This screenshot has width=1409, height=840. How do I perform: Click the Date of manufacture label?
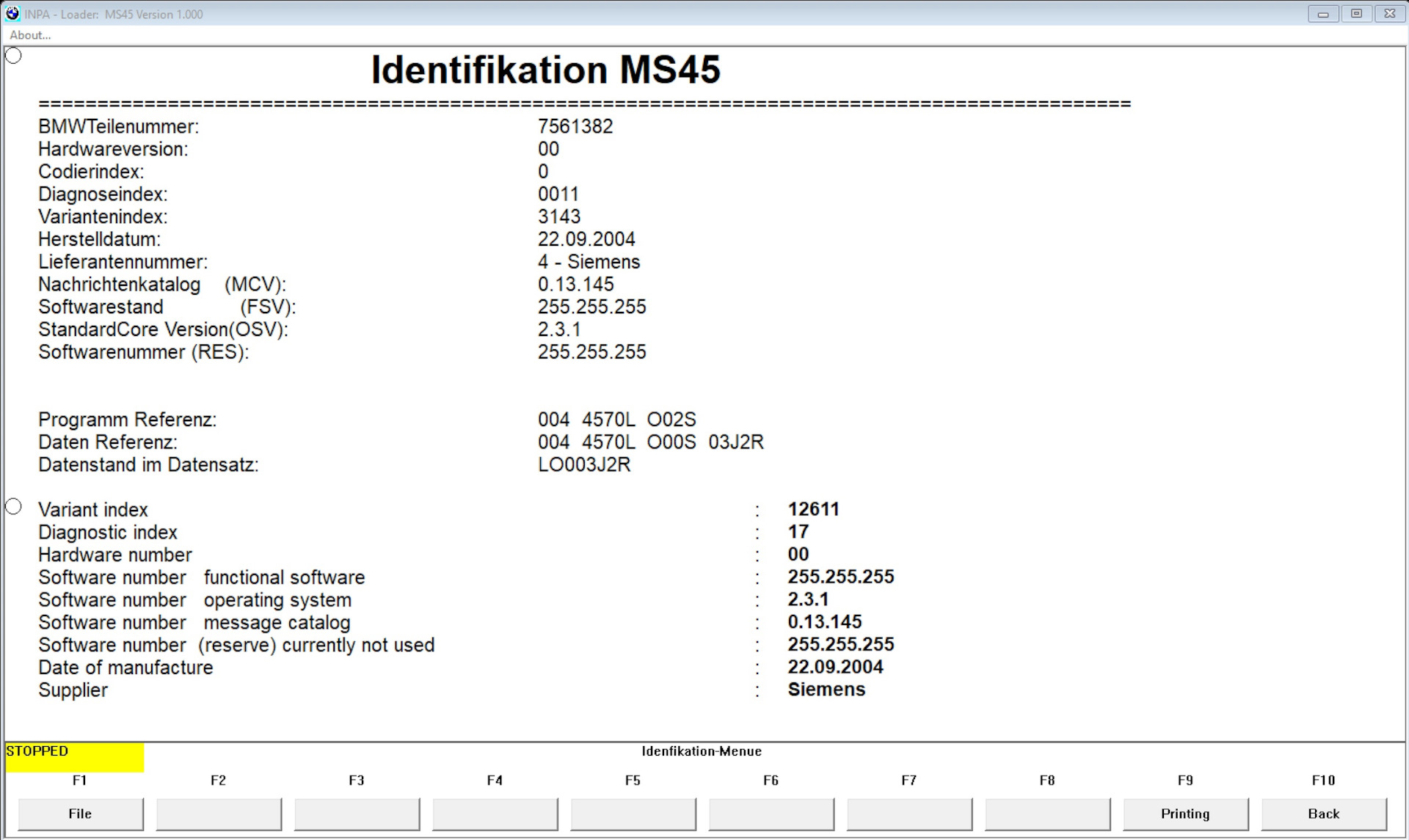pos(125,668)
